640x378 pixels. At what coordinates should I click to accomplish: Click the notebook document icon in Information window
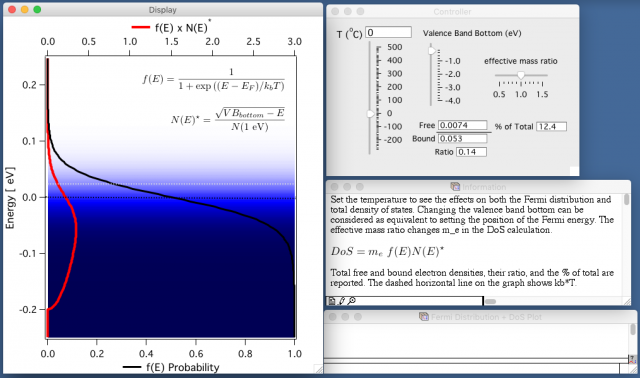332,301
